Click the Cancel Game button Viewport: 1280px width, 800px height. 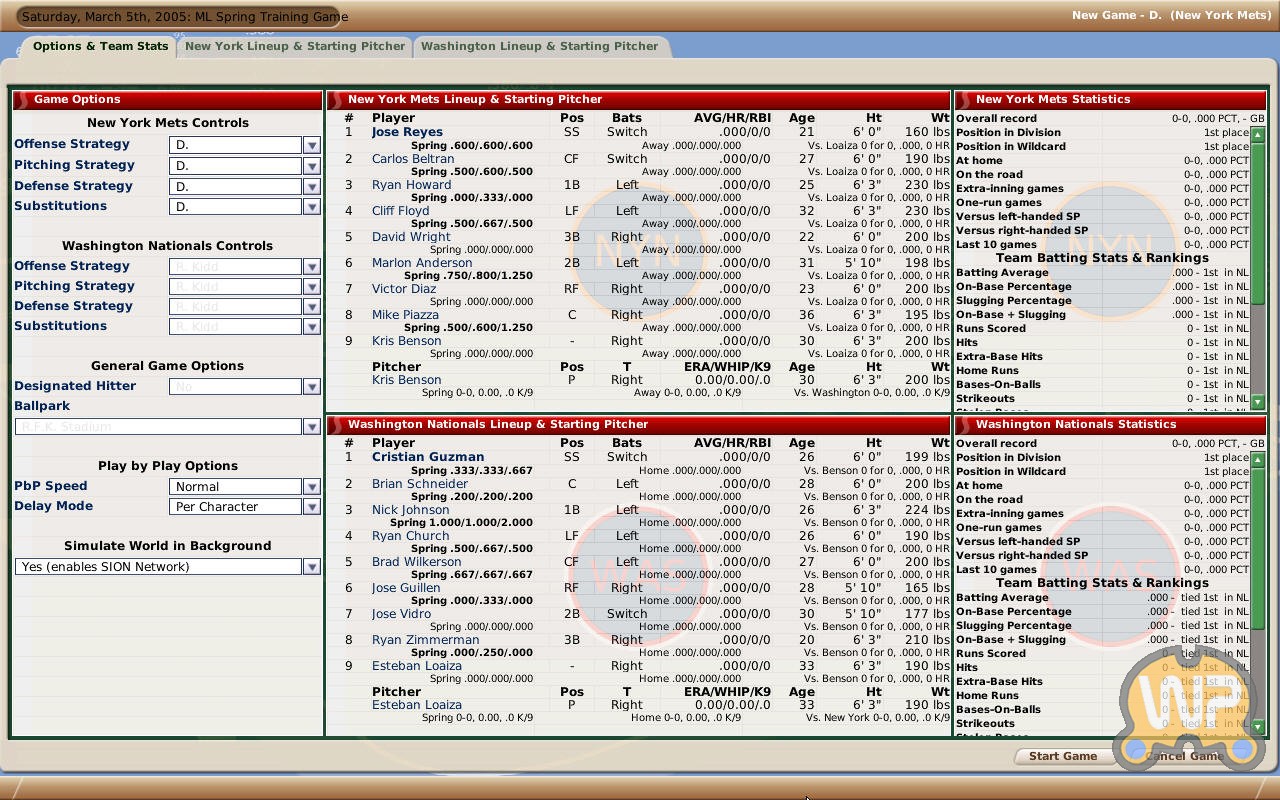(x=1184, y=756)
